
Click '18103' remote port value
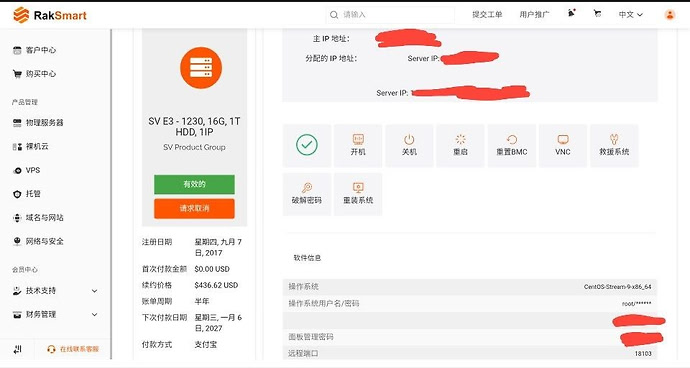[x=643, y=353]
